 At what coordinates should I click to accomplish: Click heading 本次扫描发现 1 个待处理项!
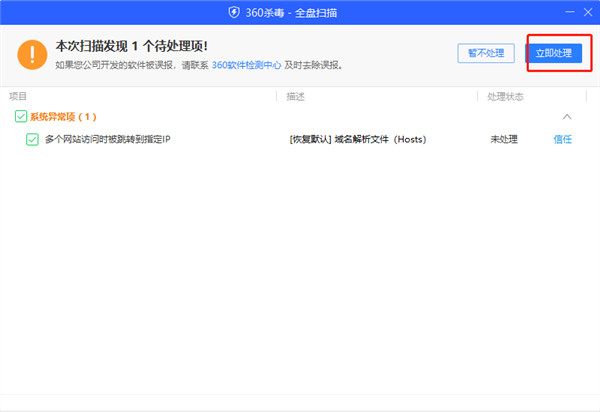132,46
